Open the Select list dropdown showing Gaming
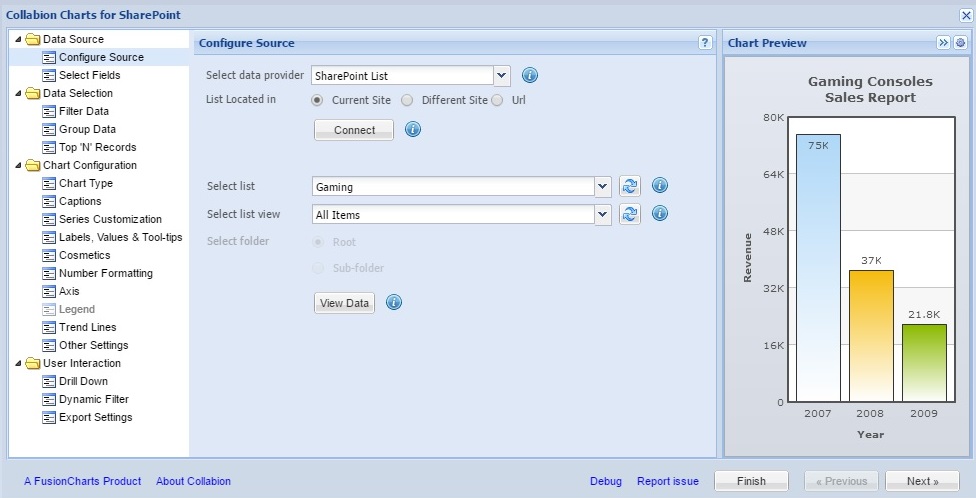The image size is (976, 498). 602,186
